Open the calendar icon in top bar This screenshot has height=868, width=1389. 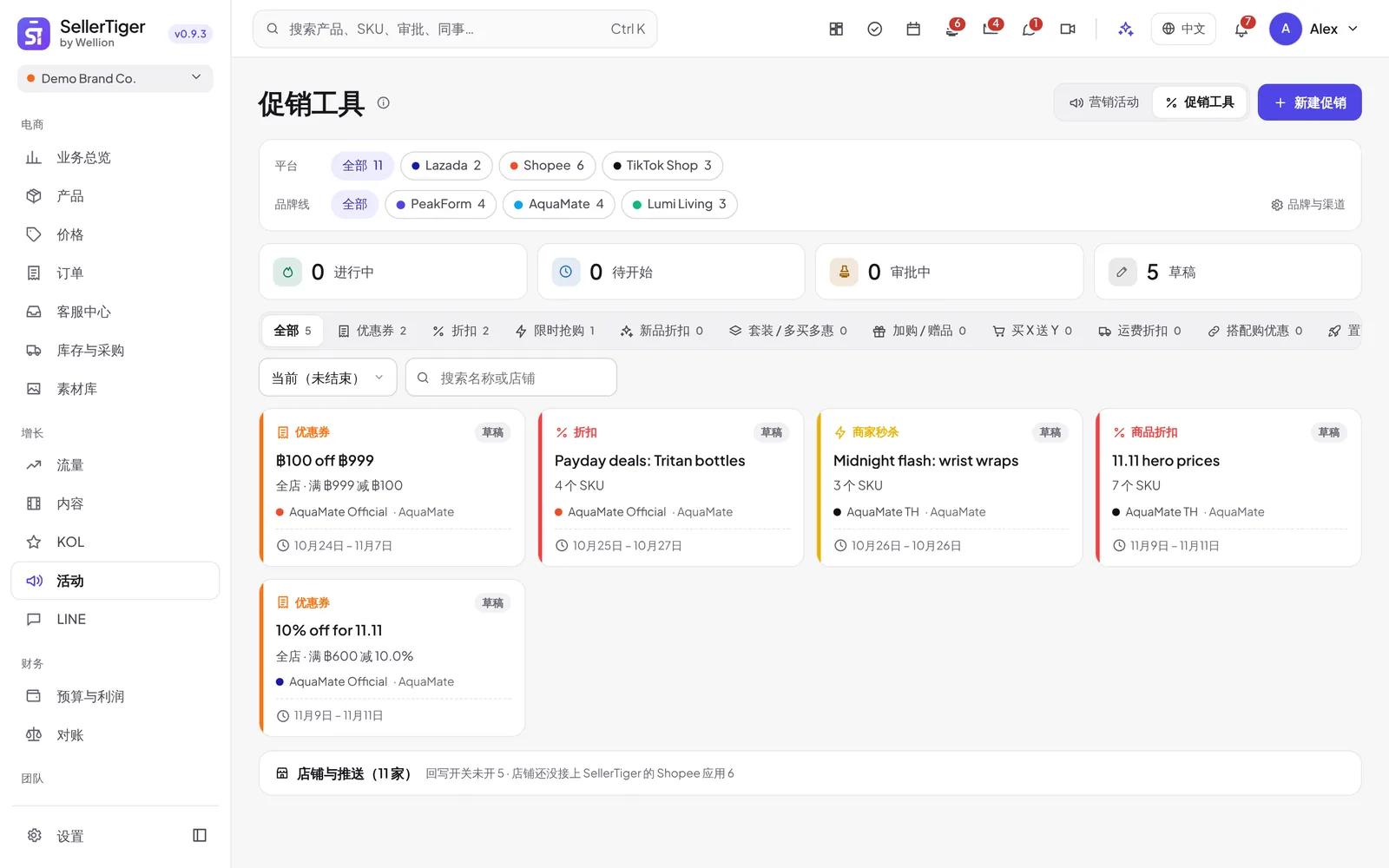(913, 29)
